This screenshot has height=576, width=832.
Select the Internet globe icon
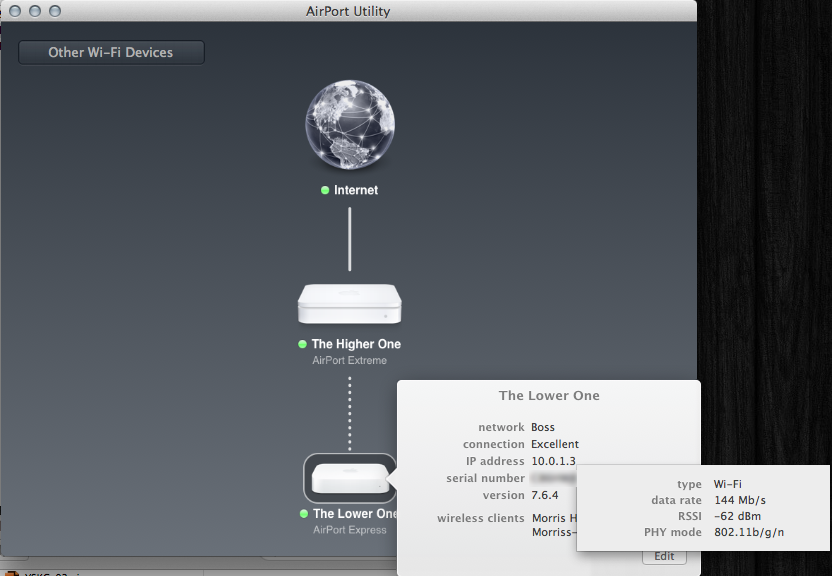pos(350,125)
